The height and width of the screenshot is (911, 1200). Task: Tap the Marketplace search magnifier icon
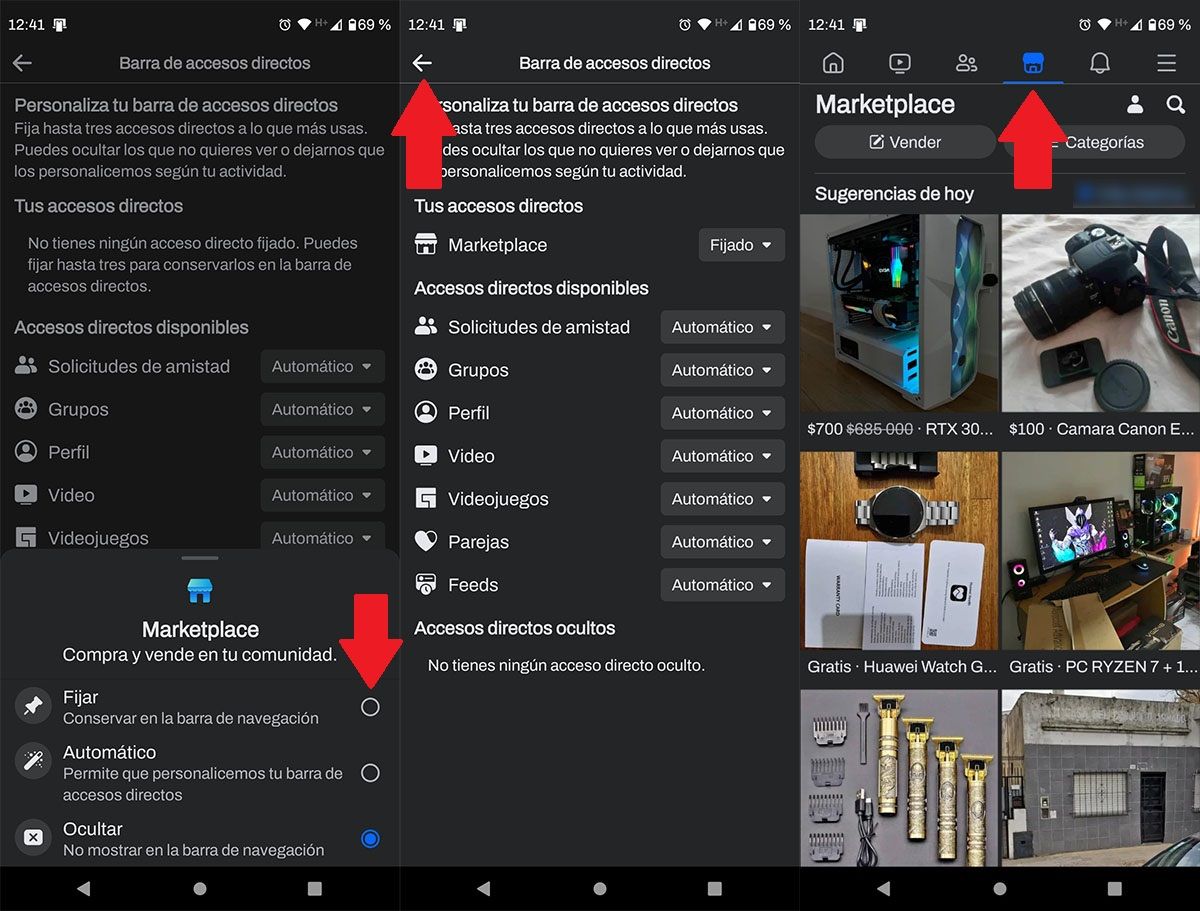point(1175,104)
